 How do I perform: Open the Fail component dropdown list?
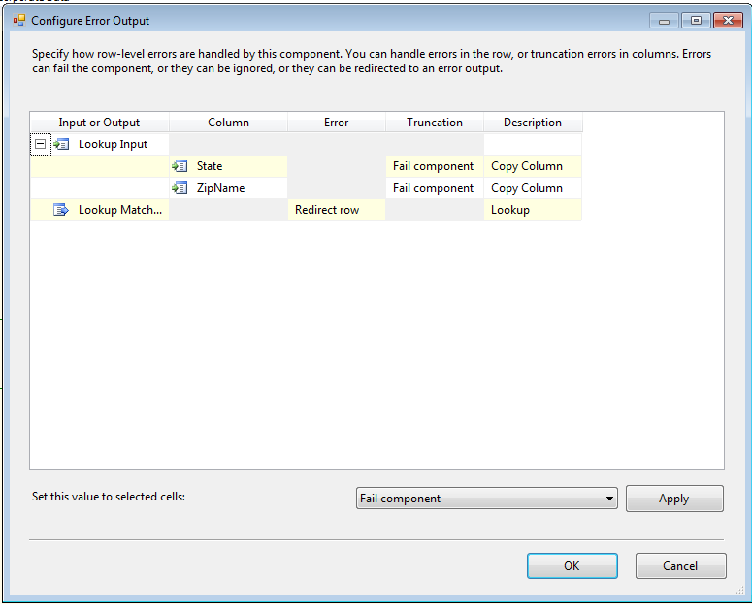tap(609, 498)
